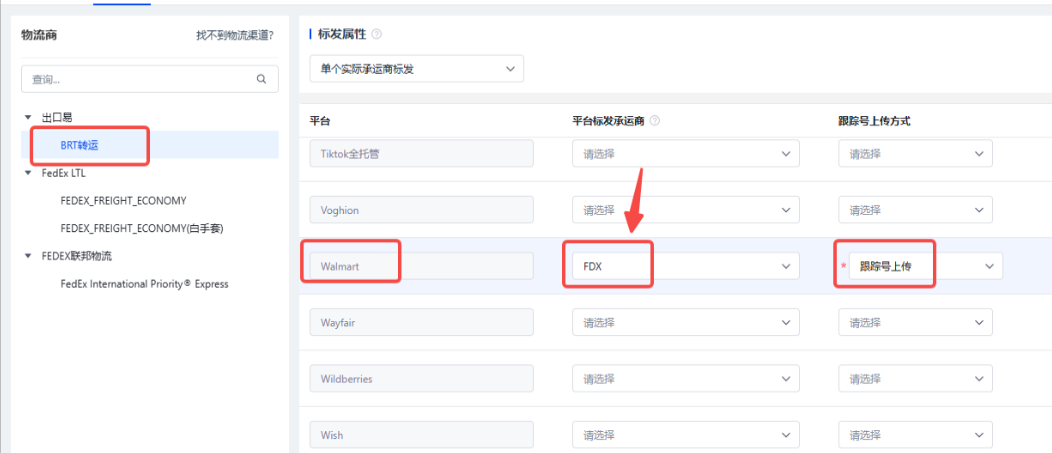1052x453 pixels.
Task: Click the Wish platform field
Action: [x=421, y=435]
